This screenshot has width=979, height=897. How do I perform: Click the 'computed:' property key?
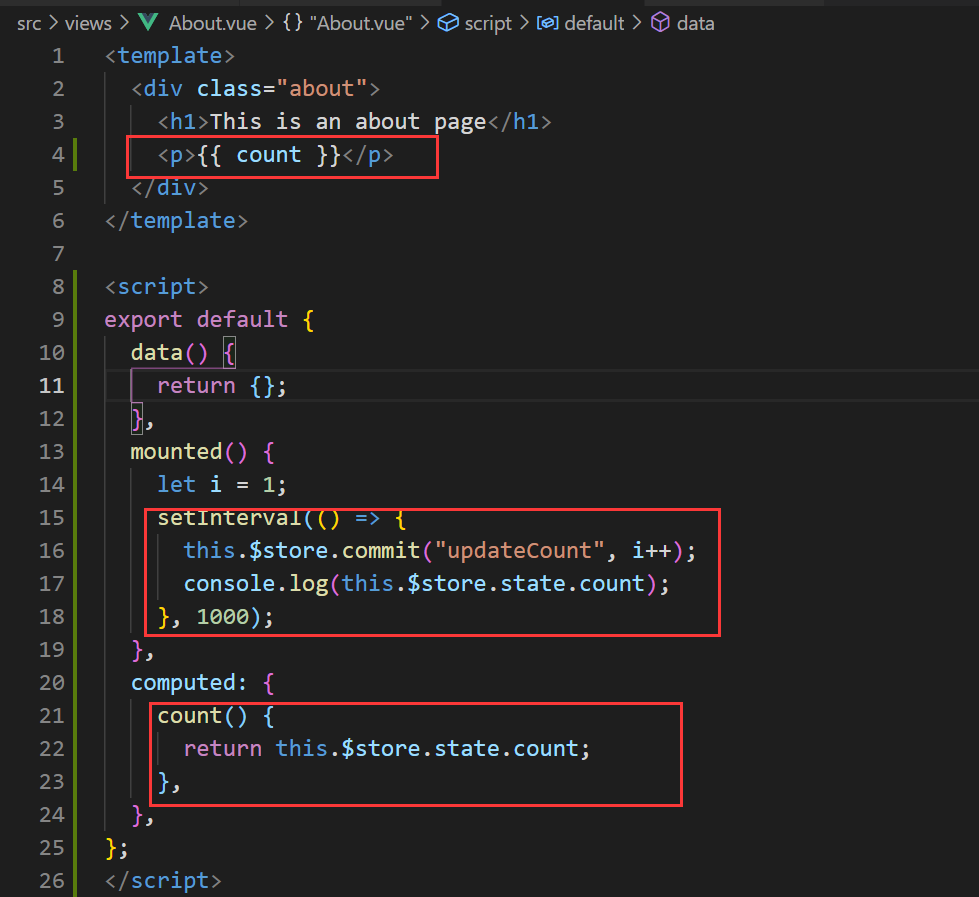coord(189,682)
